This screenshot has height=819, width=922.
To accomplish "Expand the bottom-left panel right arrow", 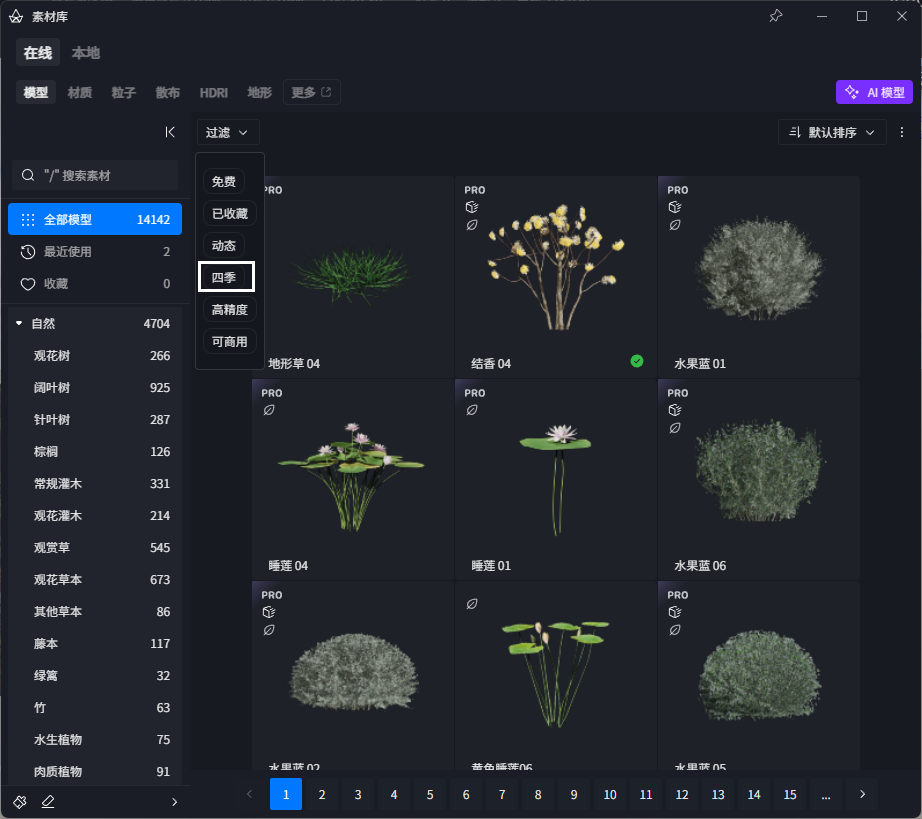I will tap(174, 801).
